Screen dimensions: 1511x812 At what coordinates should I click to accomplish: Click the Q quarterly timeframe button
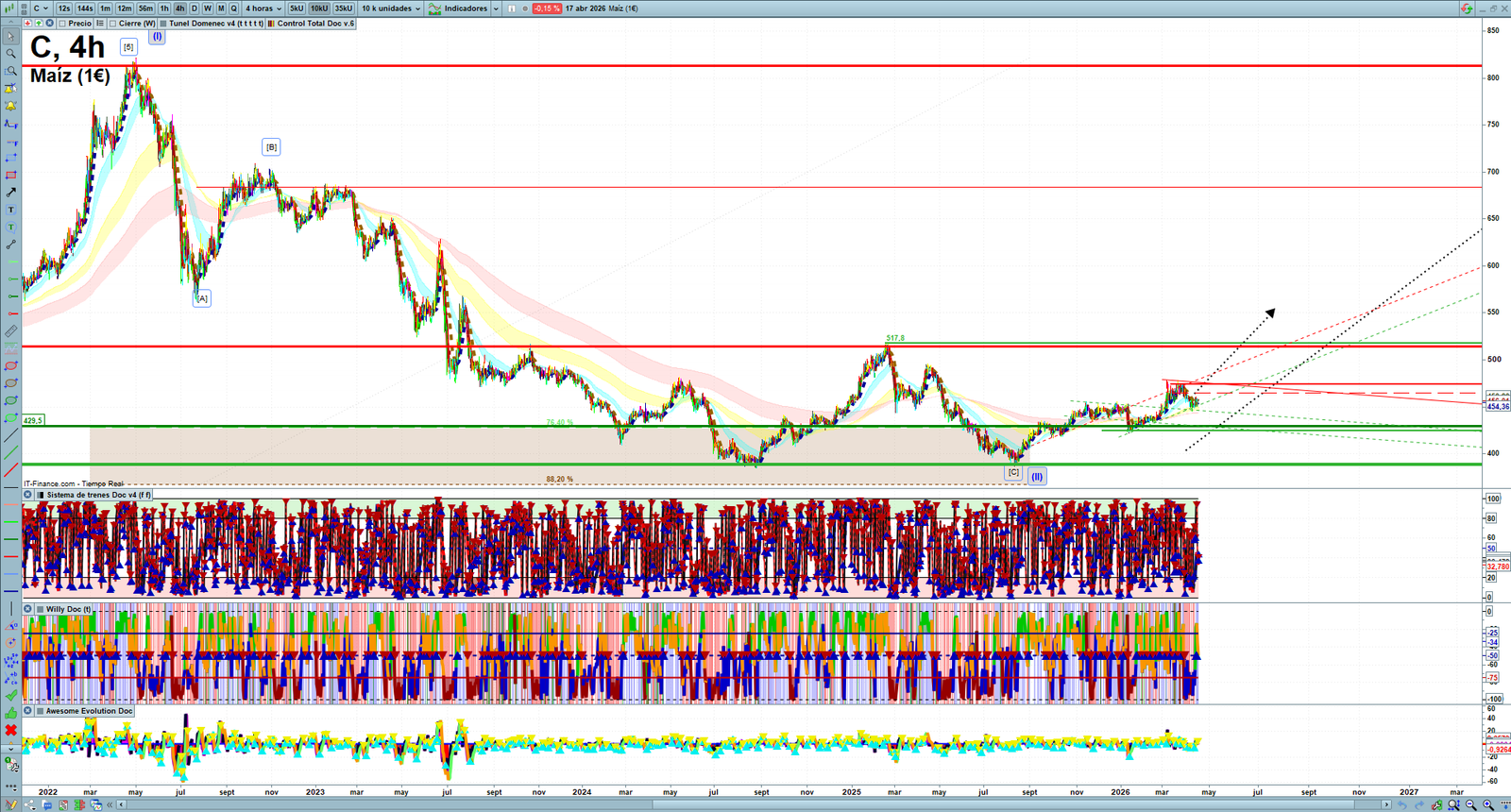(233, 8)
